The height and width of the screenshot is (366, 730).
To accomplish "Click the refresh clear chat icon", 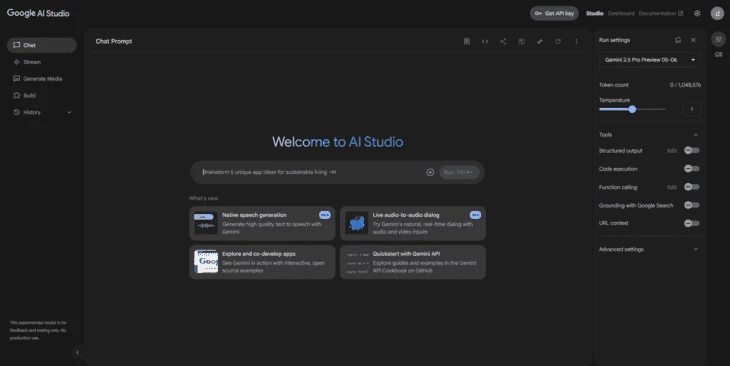I will coord(558,41).
